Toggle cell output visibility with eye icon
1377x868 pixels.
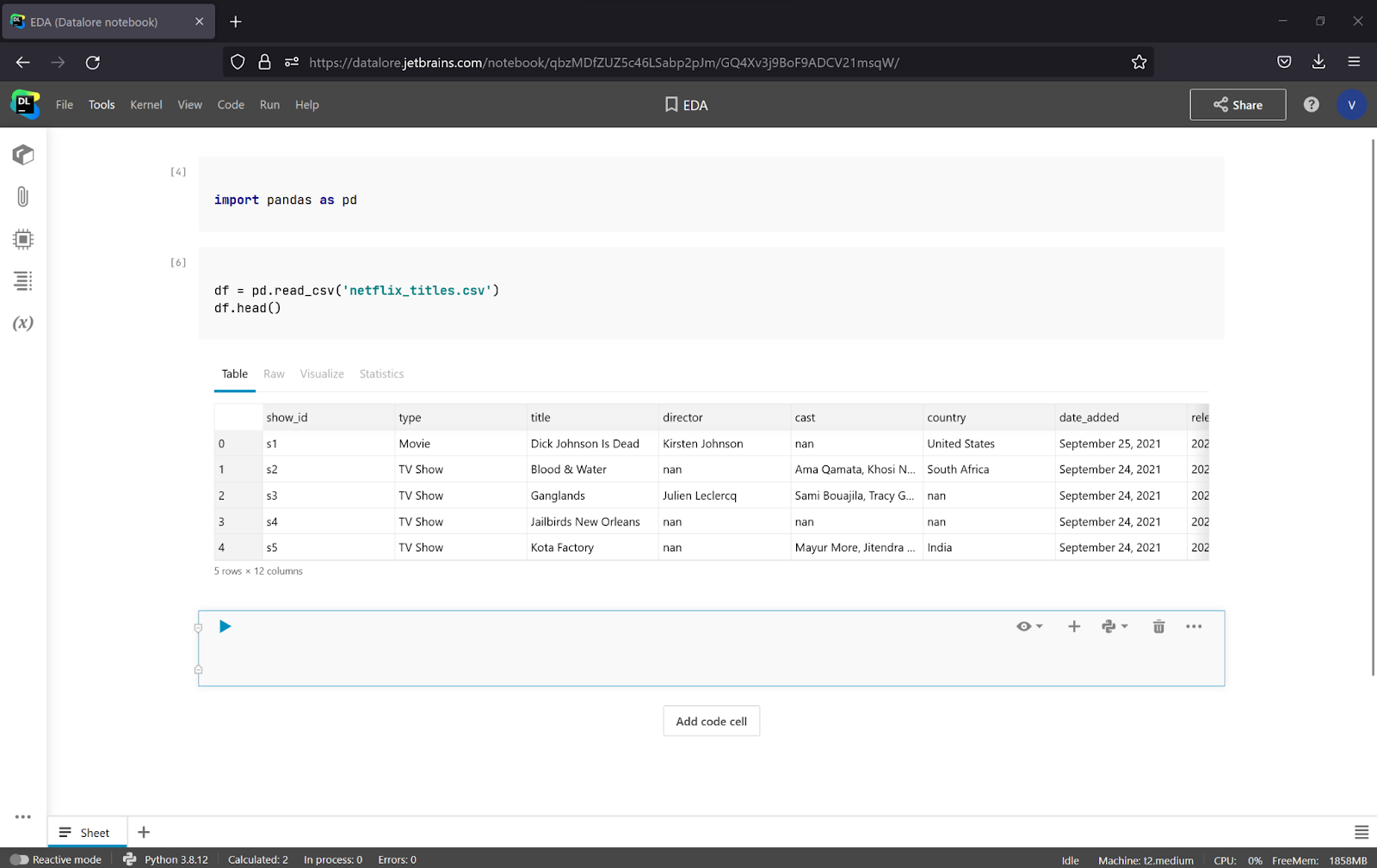tap(1024, 625)
